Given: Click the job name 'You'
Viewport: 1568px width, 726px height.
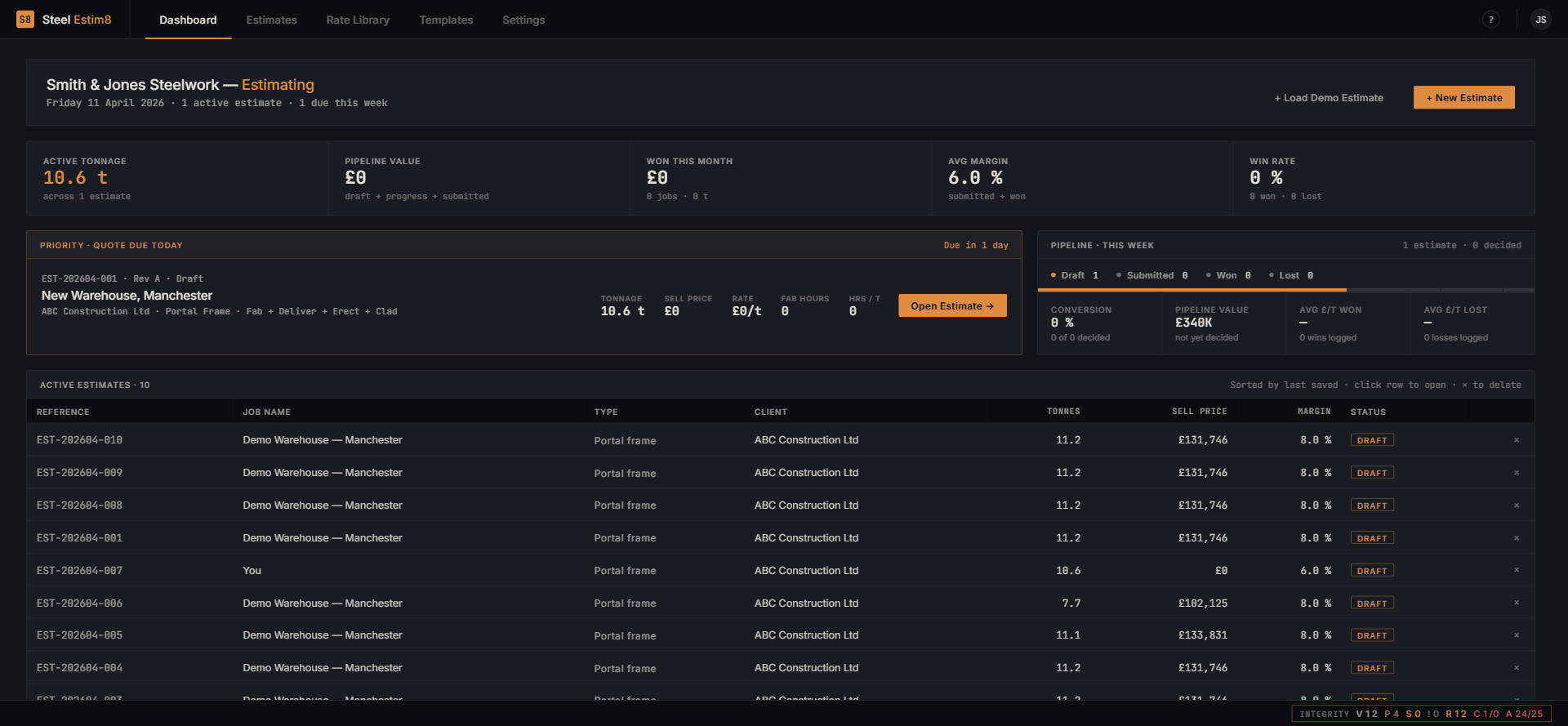Looking at the screenshot, I should pyautogui.click(x=252, y=571).
